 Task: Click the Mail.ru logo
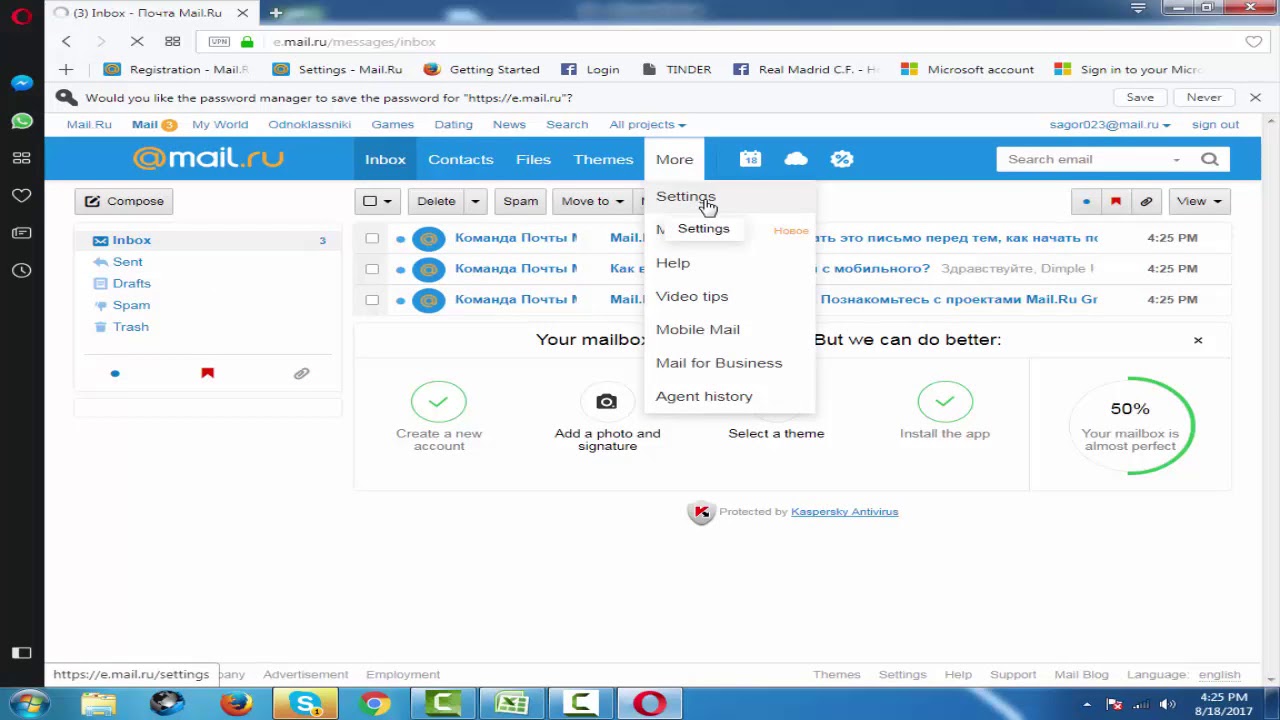pos(207,157)
